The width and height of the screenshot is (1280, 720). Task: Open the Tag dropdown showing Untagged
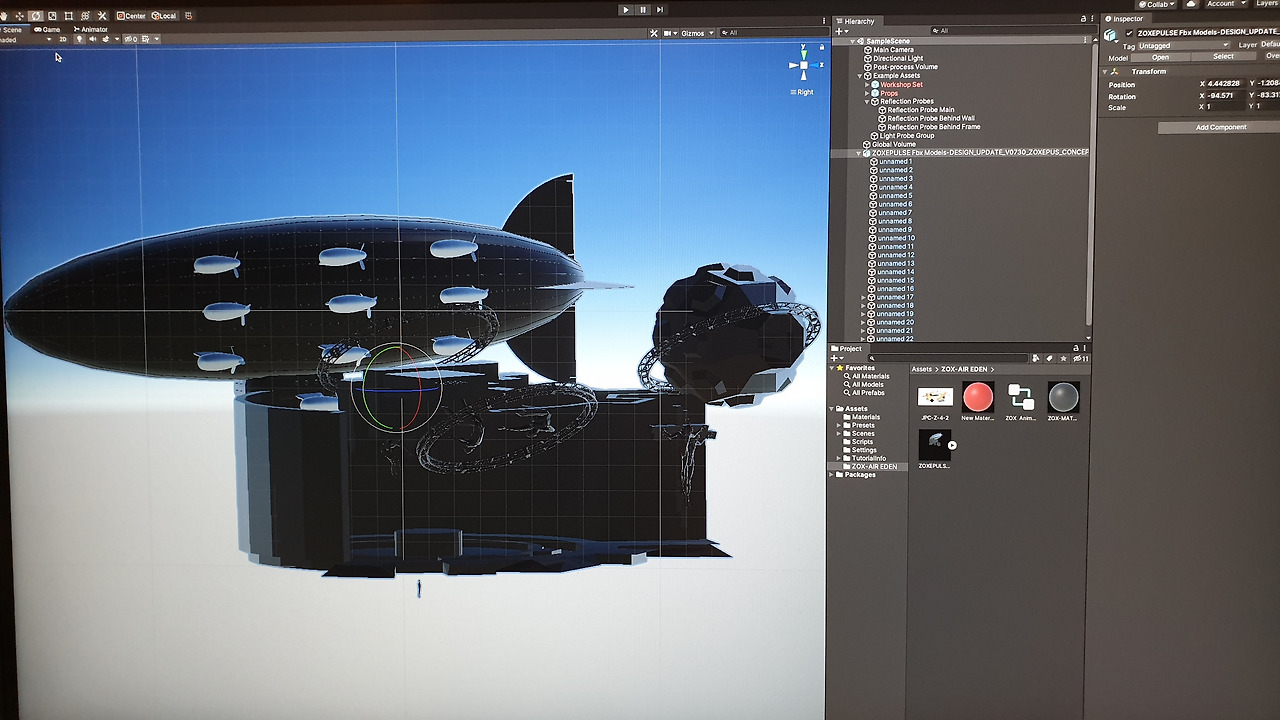pyautogui.click(x=1185, y=46)
